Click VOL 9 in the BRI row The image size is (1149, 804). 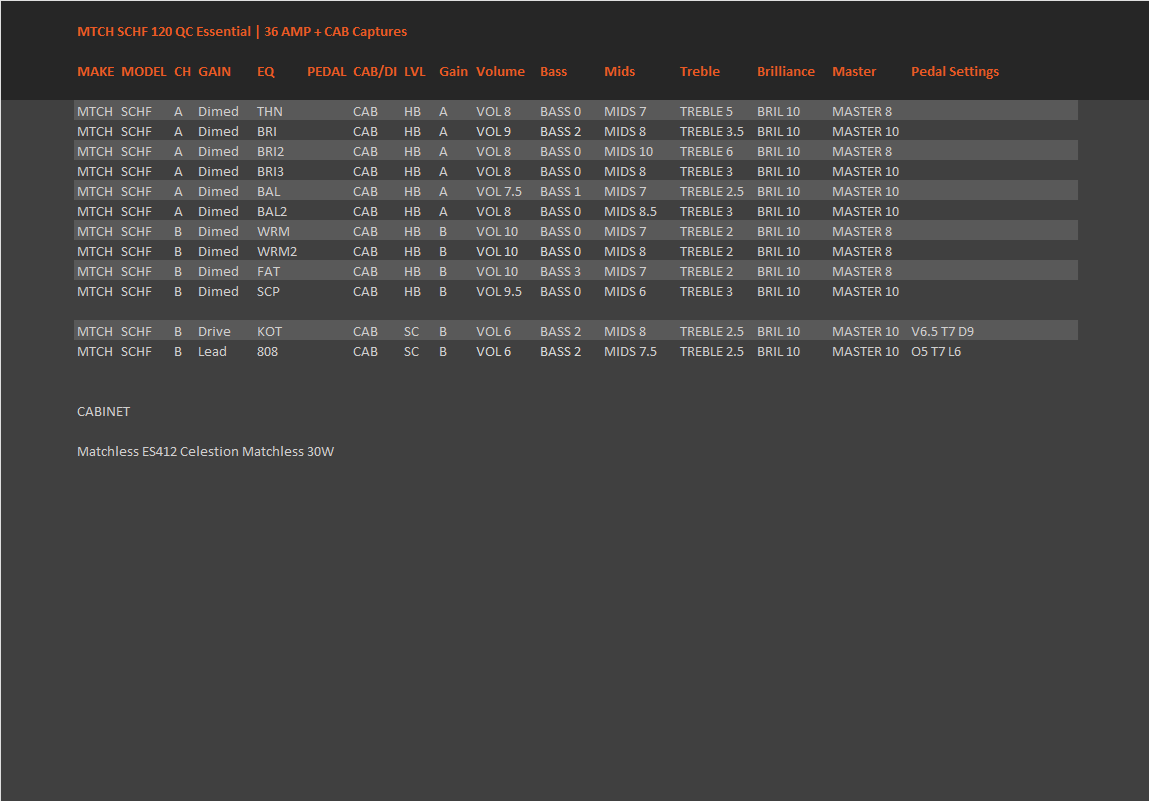[x=493, y=132]
